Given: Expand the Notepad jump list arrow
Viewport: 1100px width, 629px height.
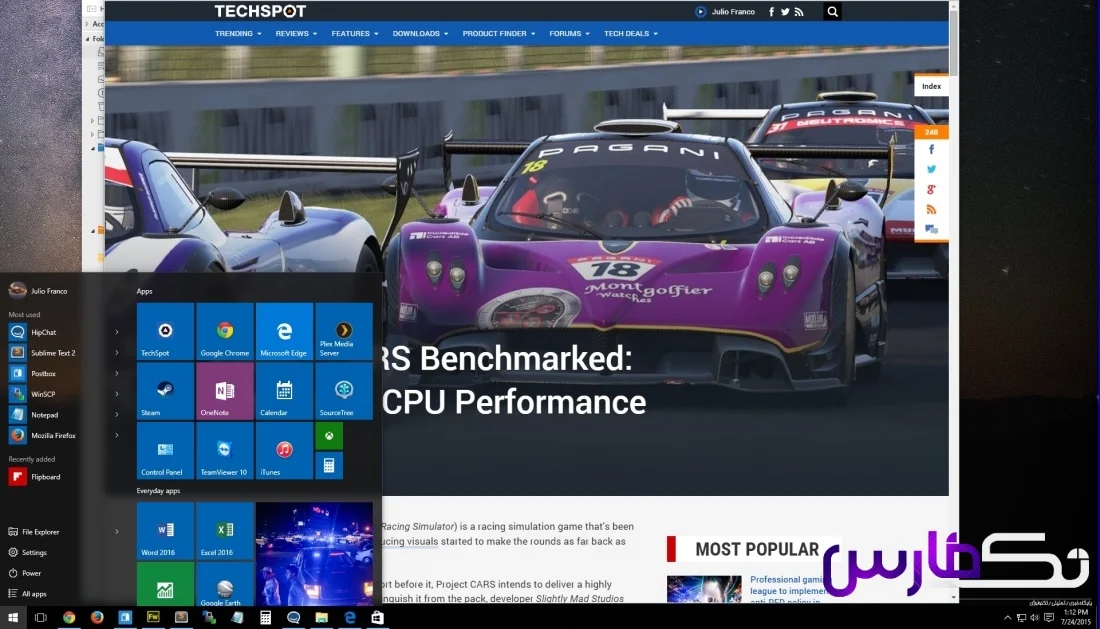Looking at the screenshot, I should coord(116,414).
